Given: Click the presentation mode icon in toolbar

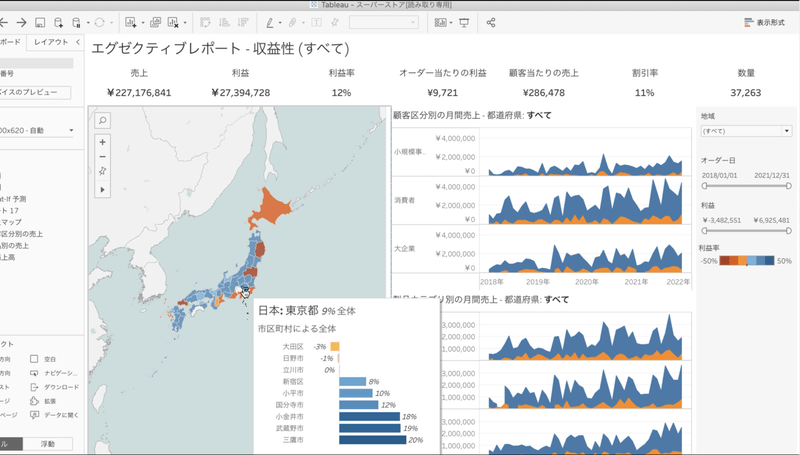Looking at the screenshot, I should 464,22.
